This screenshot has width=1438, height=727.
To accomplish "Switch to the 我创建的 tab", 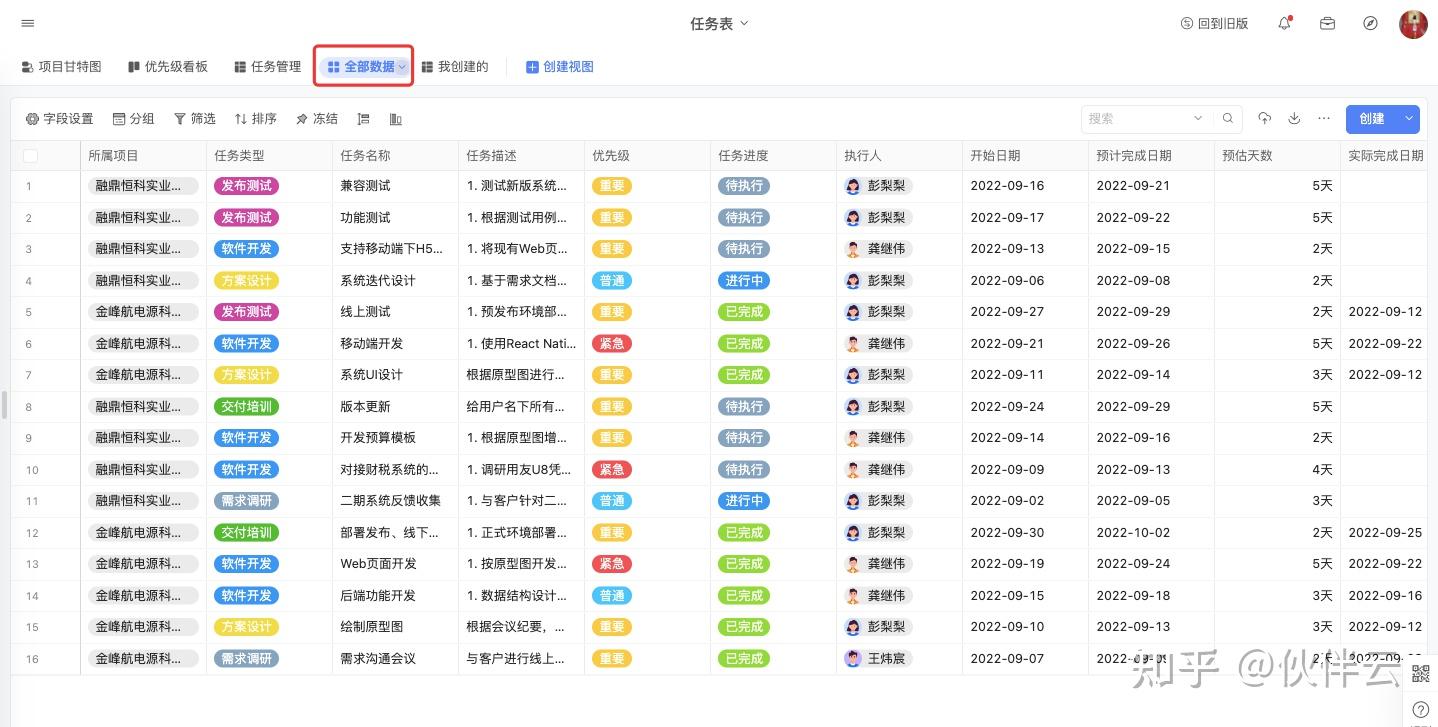I will click(455, 67).
